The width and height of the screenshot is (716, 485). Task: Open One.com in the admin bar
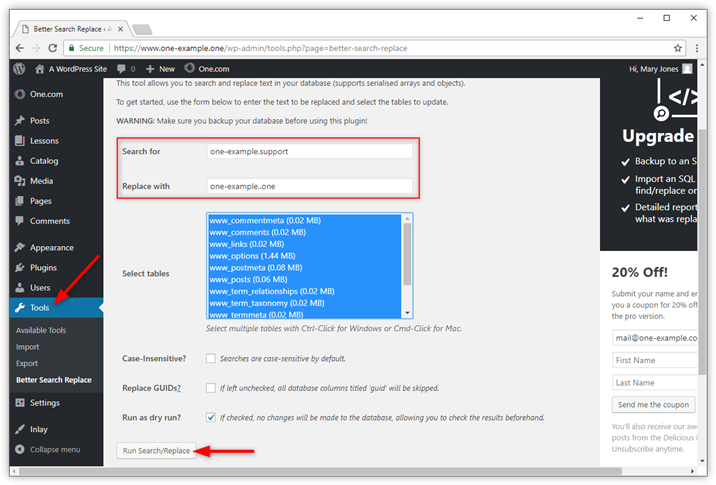coord(207,69)
